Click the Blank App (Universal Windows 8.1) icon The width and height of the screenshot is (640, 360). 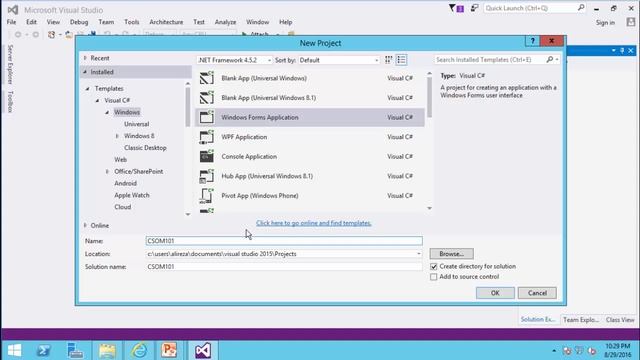(207, 98)
